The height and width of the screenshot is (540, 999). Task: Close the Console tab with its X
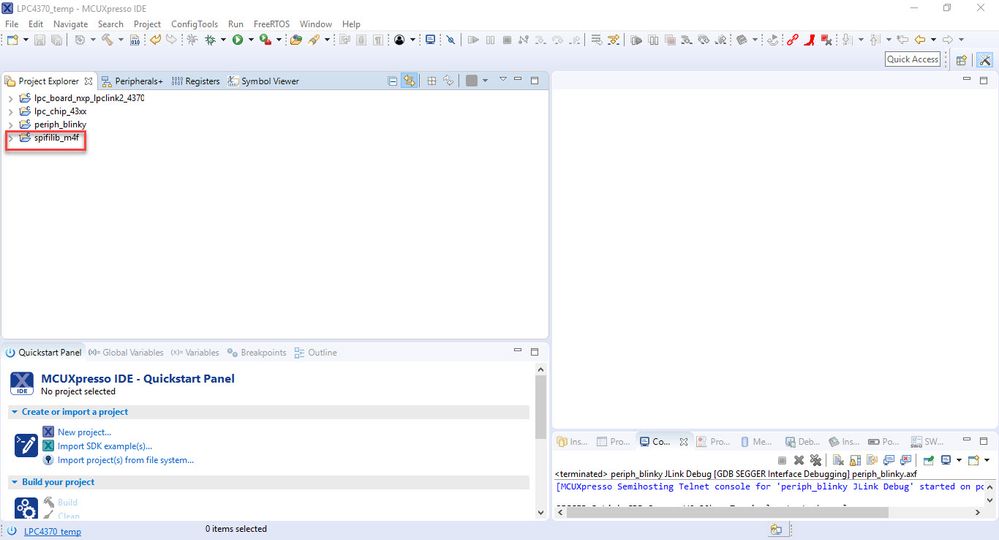[x=684, y=441]
